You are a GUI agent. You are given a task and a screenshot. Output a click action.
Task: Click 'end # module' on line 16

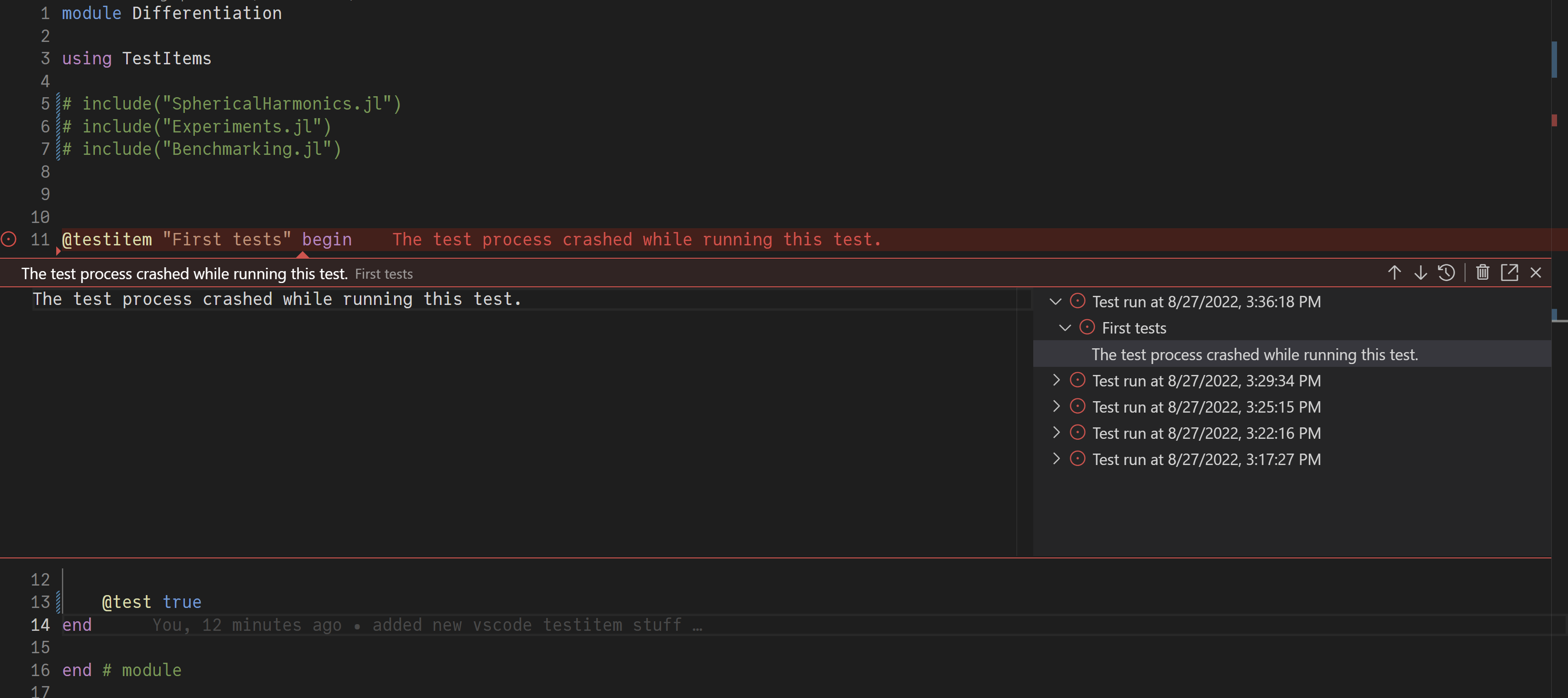point(122,670)
